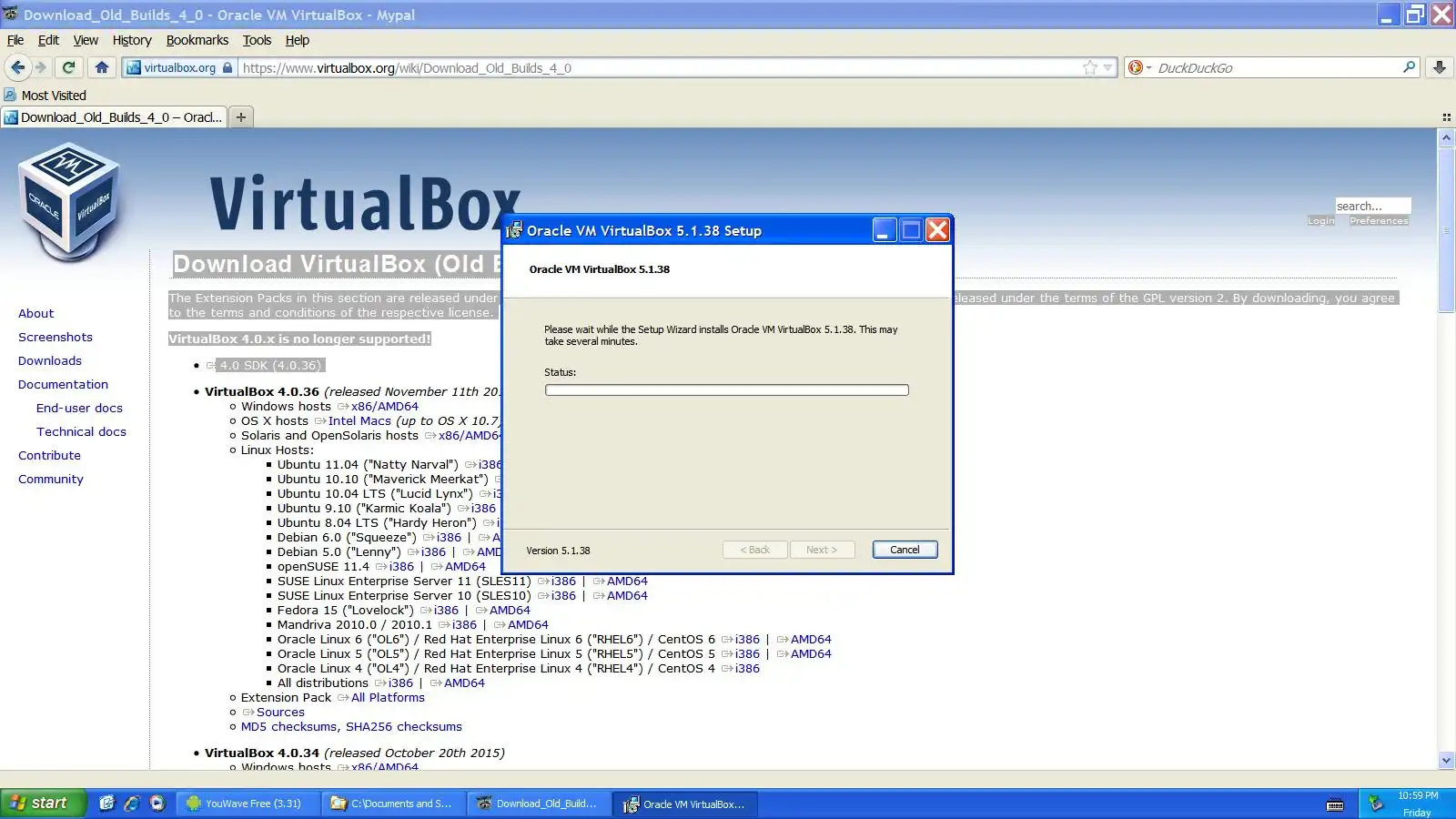Screen dimensions: 1456x819
Task: Launch Internet Explorer from quick launch
Action: click(x=132, y=803)
